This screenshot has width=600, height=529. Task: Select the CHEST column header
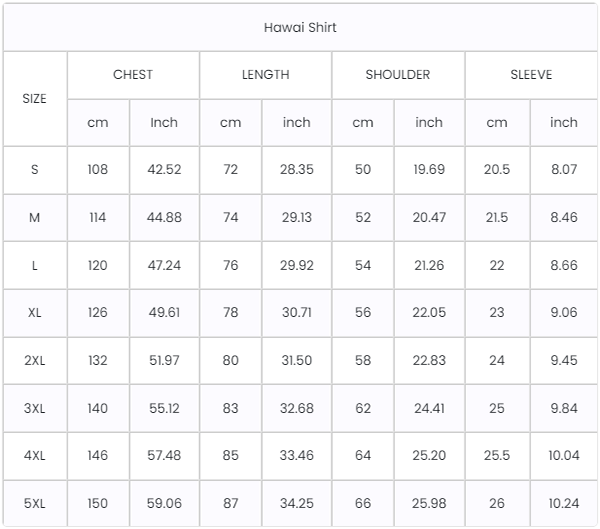coord(133,75)
